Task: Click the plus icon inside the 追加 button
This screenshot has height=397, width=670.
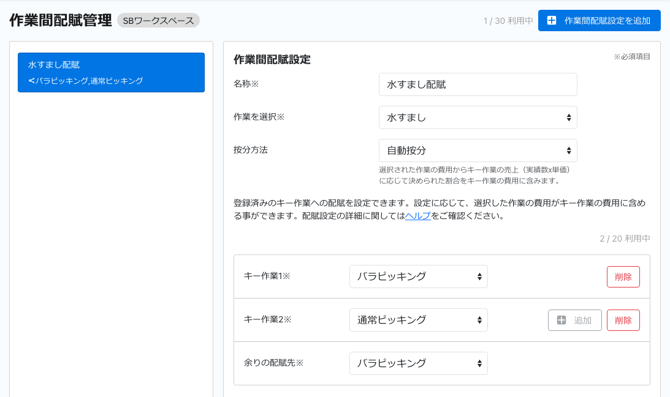Action: pyautogui.click(x=561, y=320)
